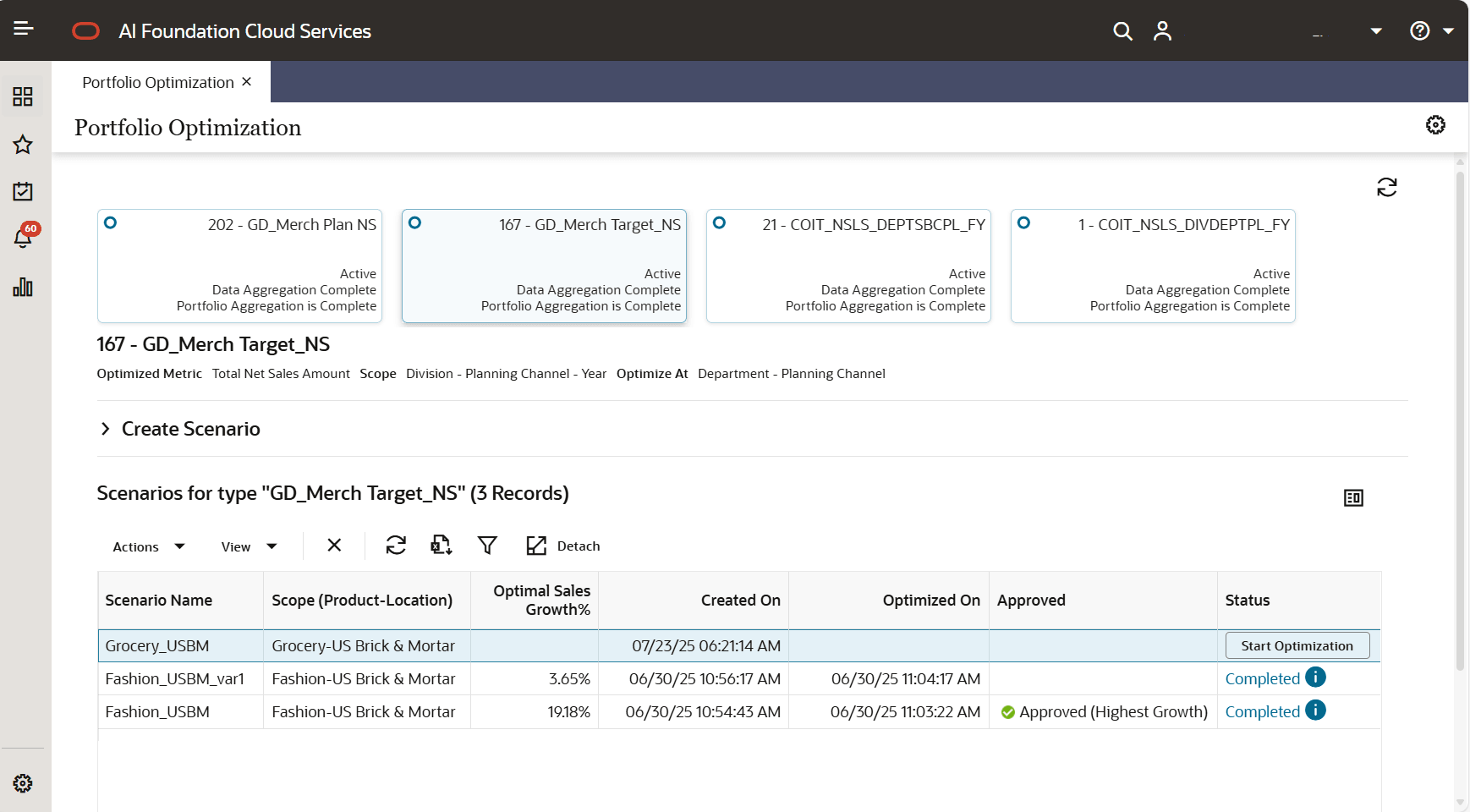1470x812 pixels.
Task: Sort by Optimal Sales Growth% column
Action: (x=535, y=601)
